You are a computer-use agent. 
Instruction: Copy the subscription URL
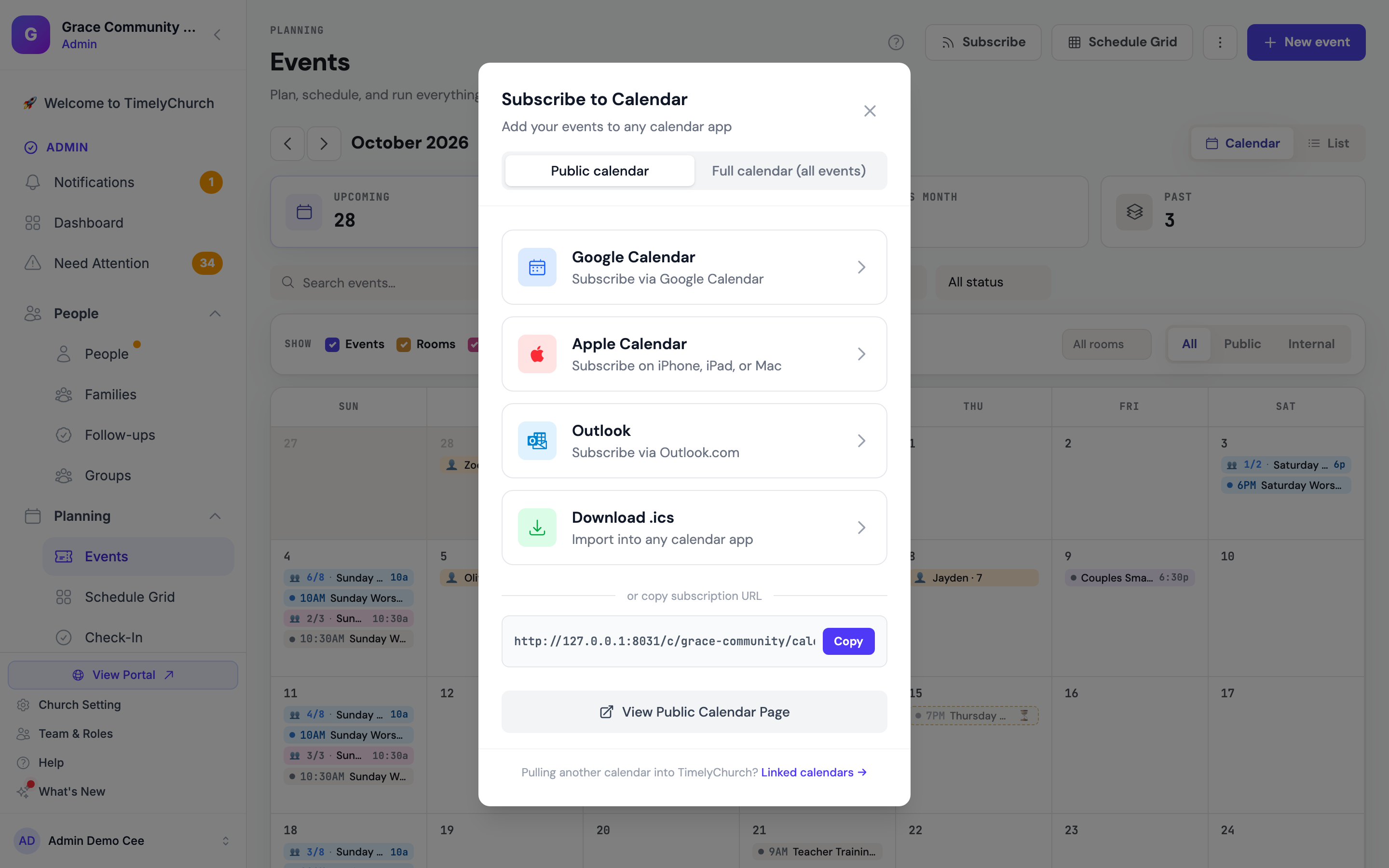click(848, 641)
